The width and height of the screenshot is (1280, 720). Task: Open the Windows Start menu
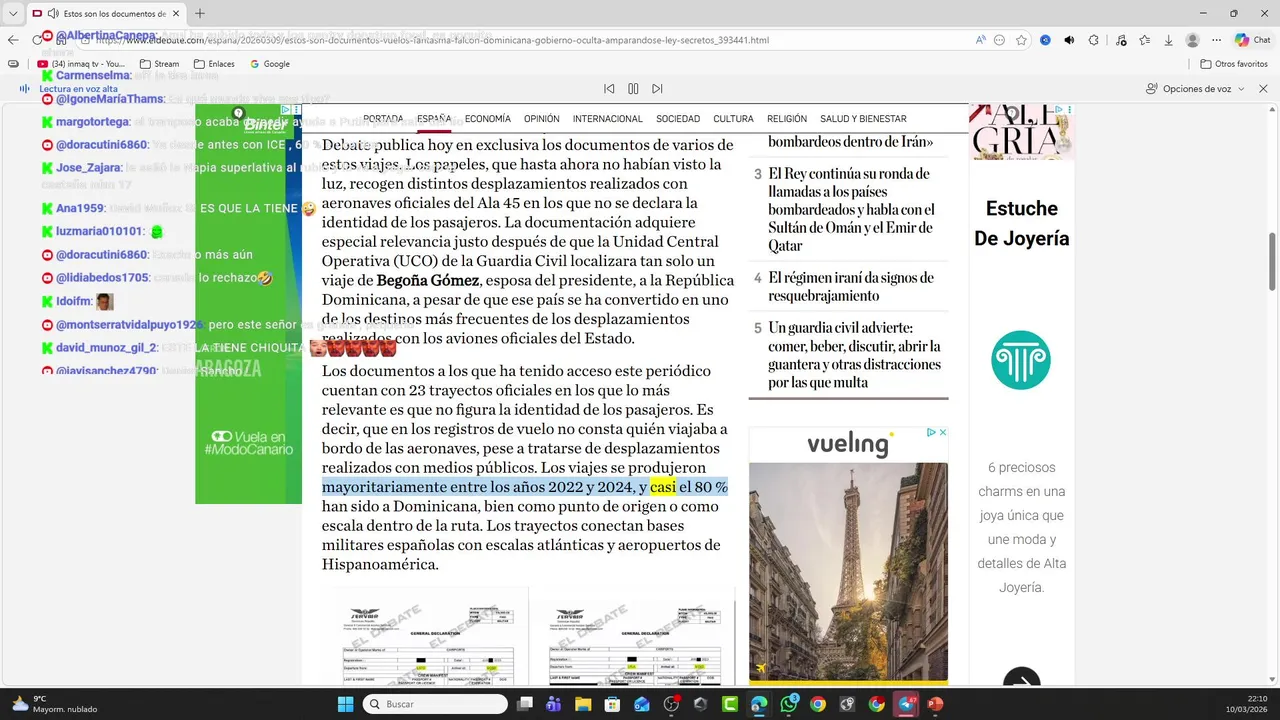[345, 704]
